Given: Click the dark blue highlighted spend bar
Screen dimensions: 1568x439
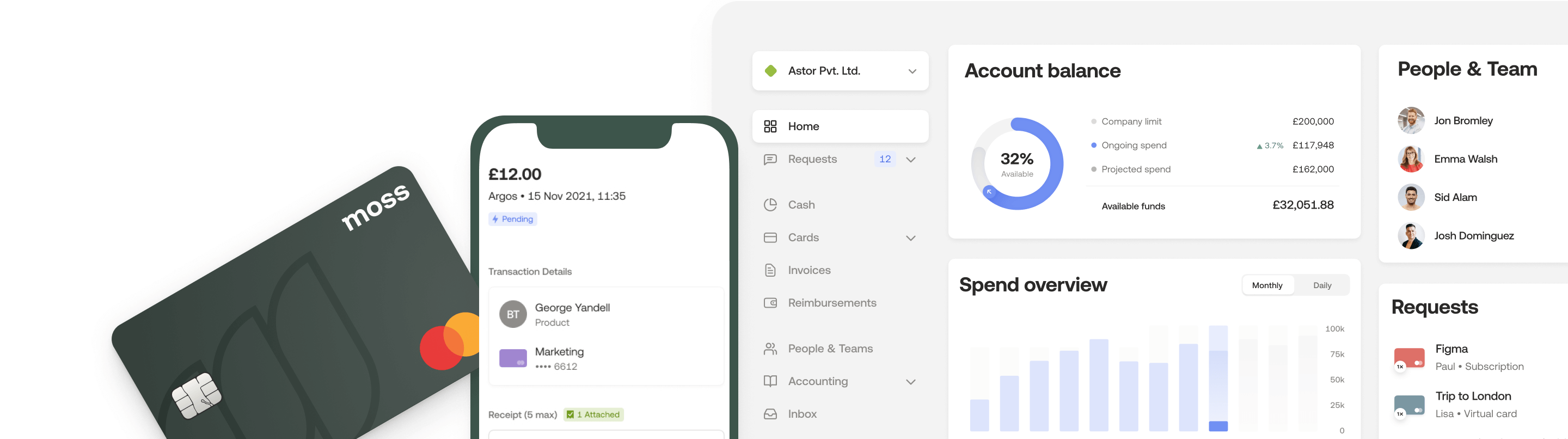Looking at the screenshot, I should tap(1218, 426).
